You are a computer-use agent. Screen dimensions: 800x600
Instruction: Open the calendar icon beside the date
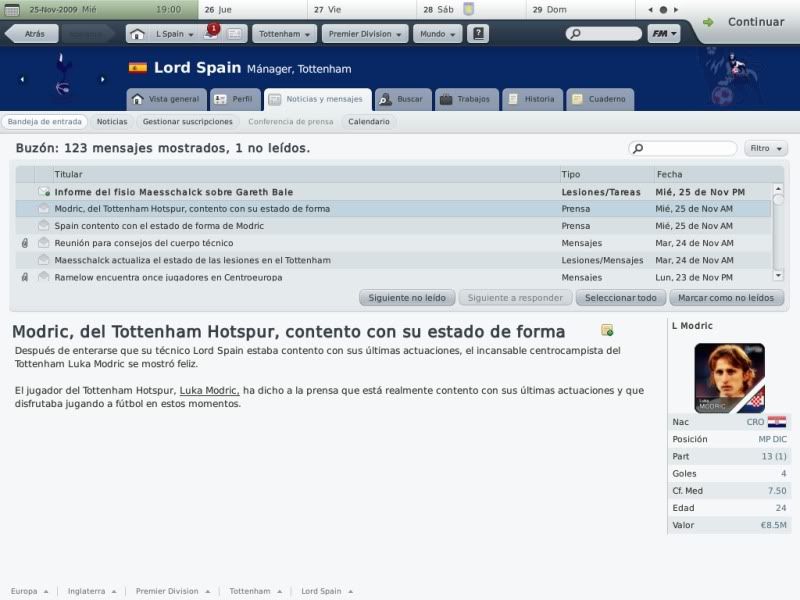coord(12,10)
